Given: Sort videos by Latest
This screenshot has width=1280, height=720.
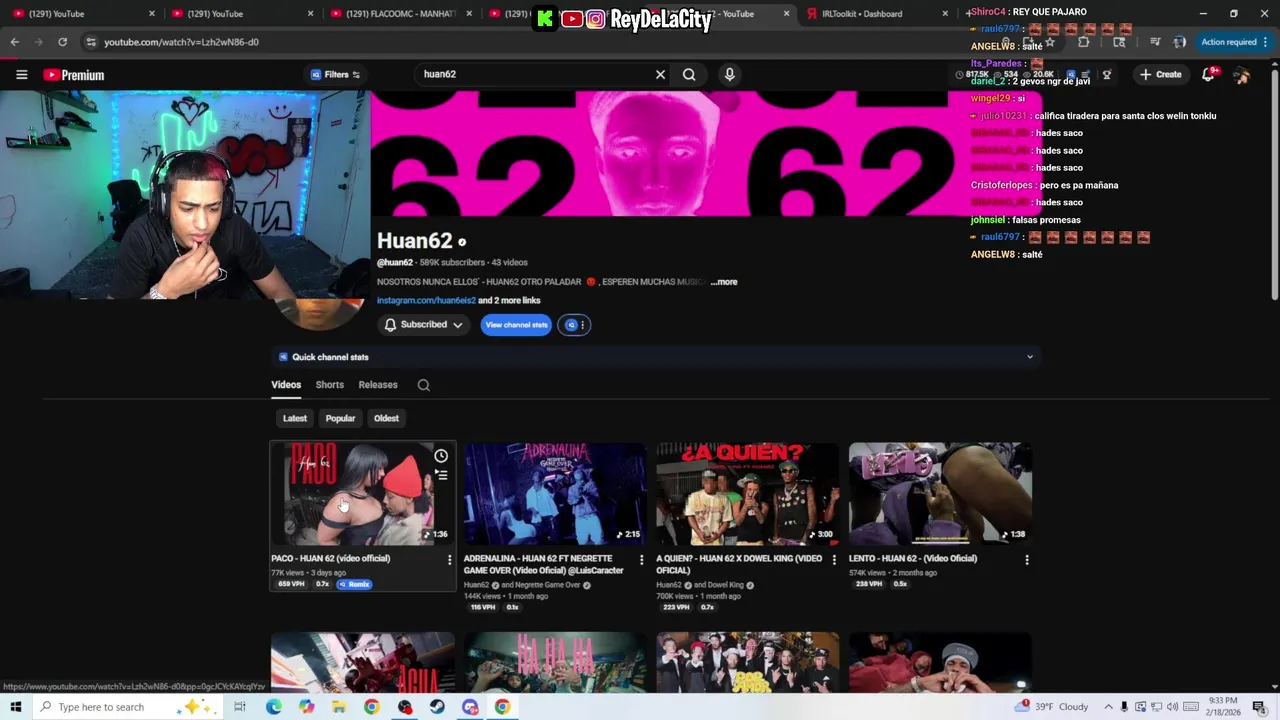Looking at the screenshot, I should tap(295, 418).
